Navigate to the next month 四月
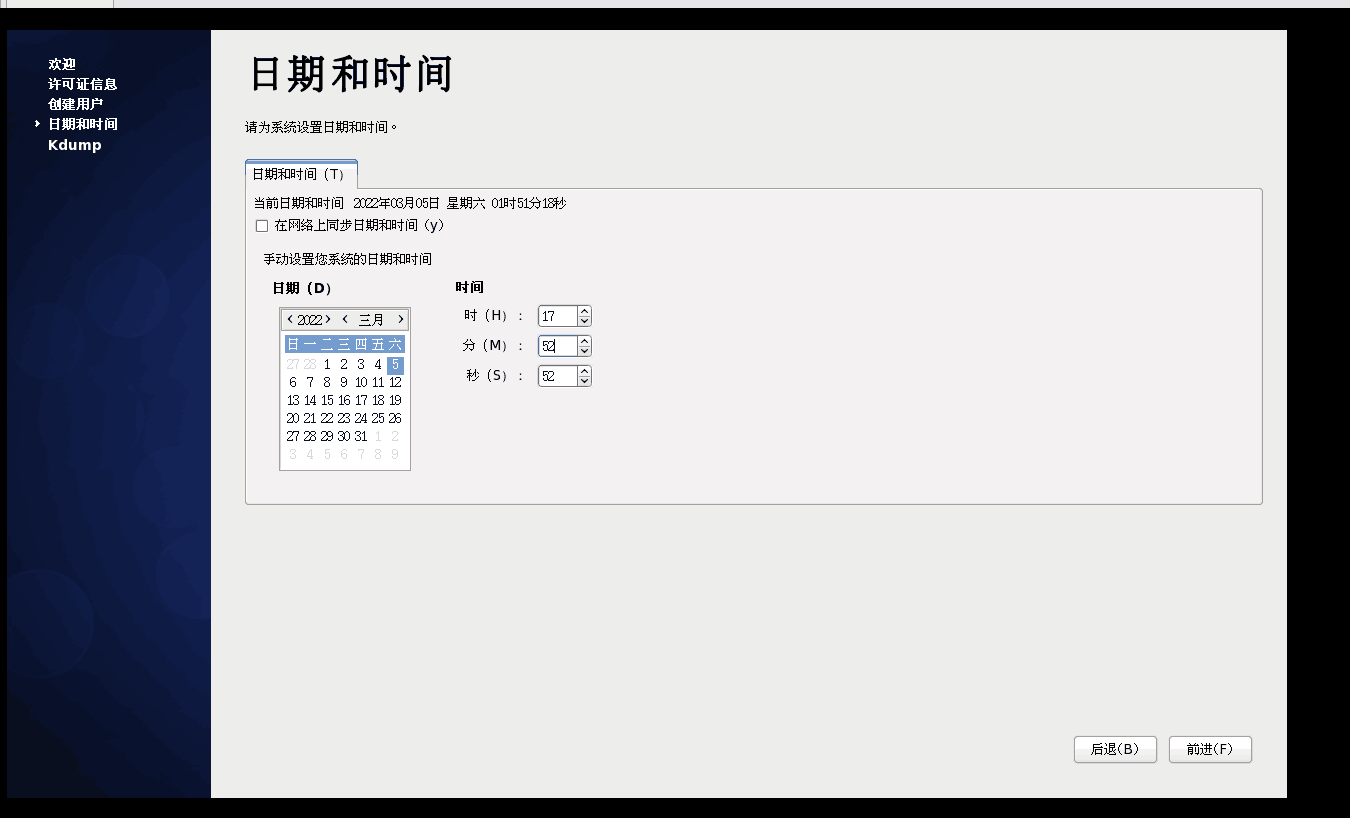Viewport: 1350px width, 818px height. click(401, 319)
